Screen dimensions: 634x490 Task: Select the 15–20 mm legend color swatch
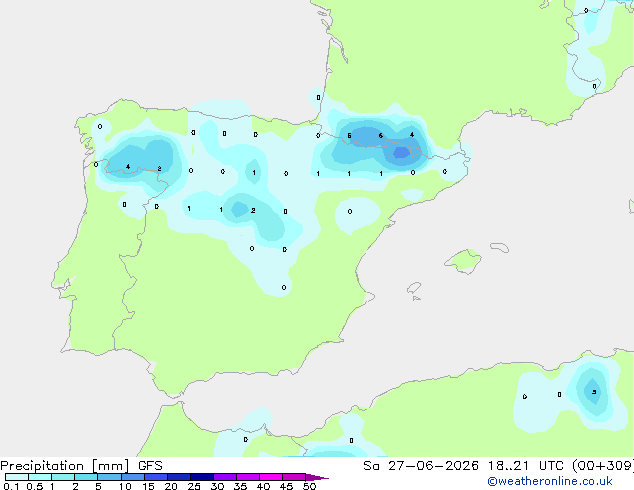(155, 477)
